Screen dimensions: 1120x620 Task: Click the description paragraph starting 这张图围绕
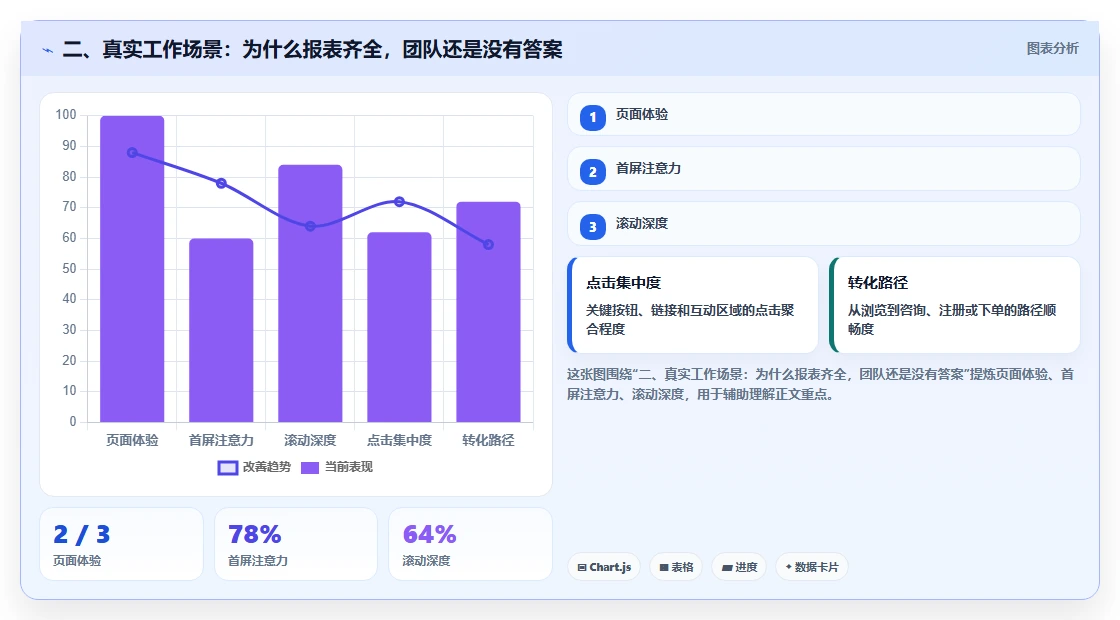click(x=821, y=384)
